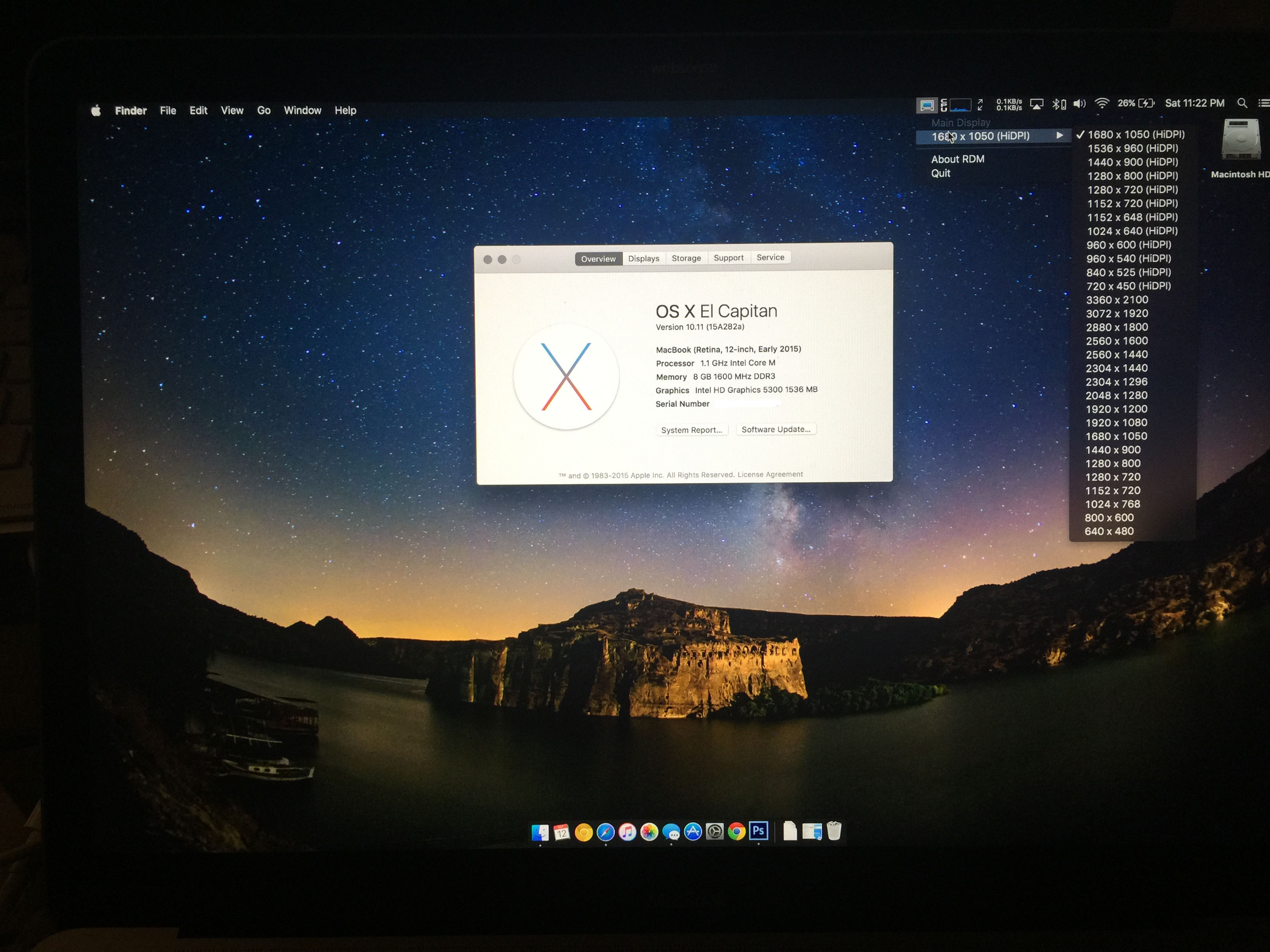Click the Software Update... button
The image size is (1270, 952).
coord(776,430)
